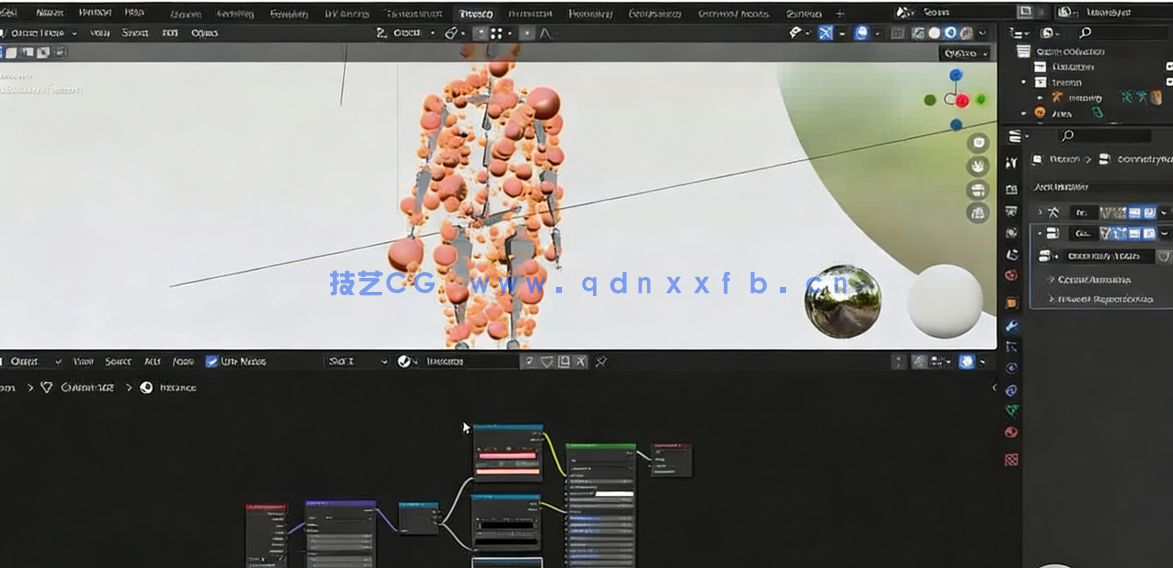Image resolution: width=1173 pixels, height=568 pixels.
Task: Toggle proportional editing
Action: click(527, 33)
